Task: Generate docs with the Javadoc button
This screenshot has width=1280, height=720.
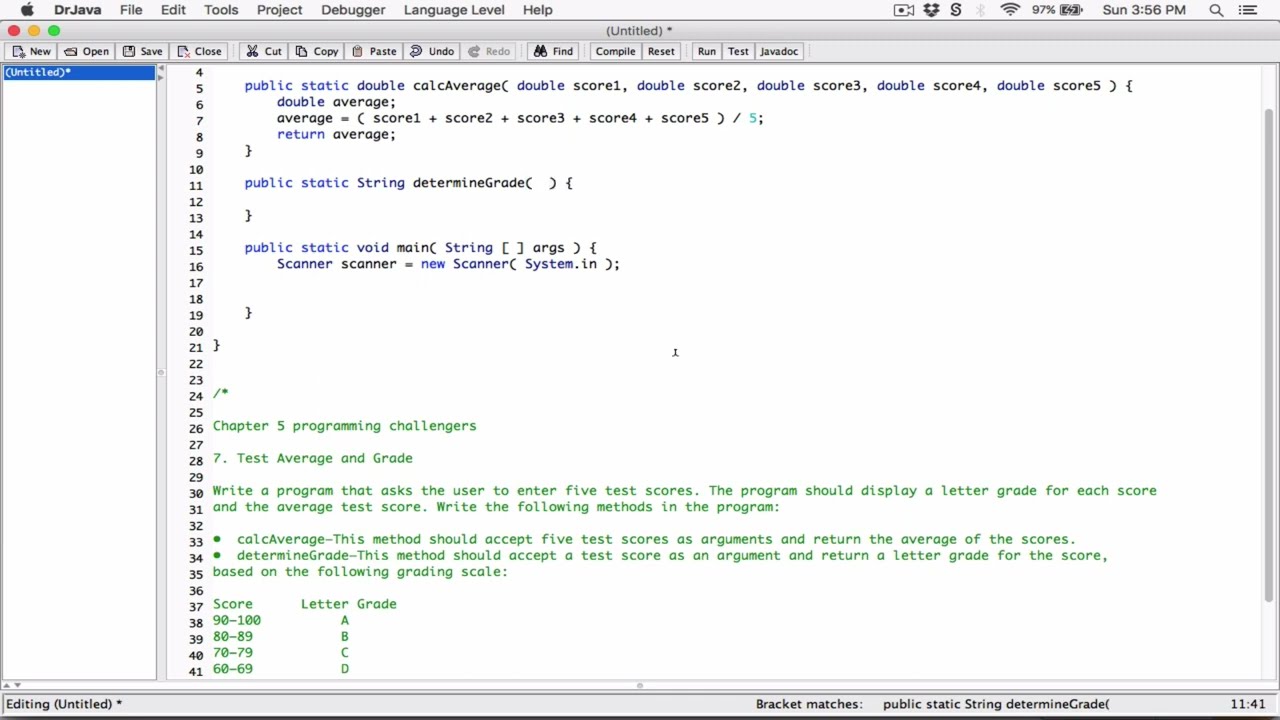Action: [x=779, y=51]
